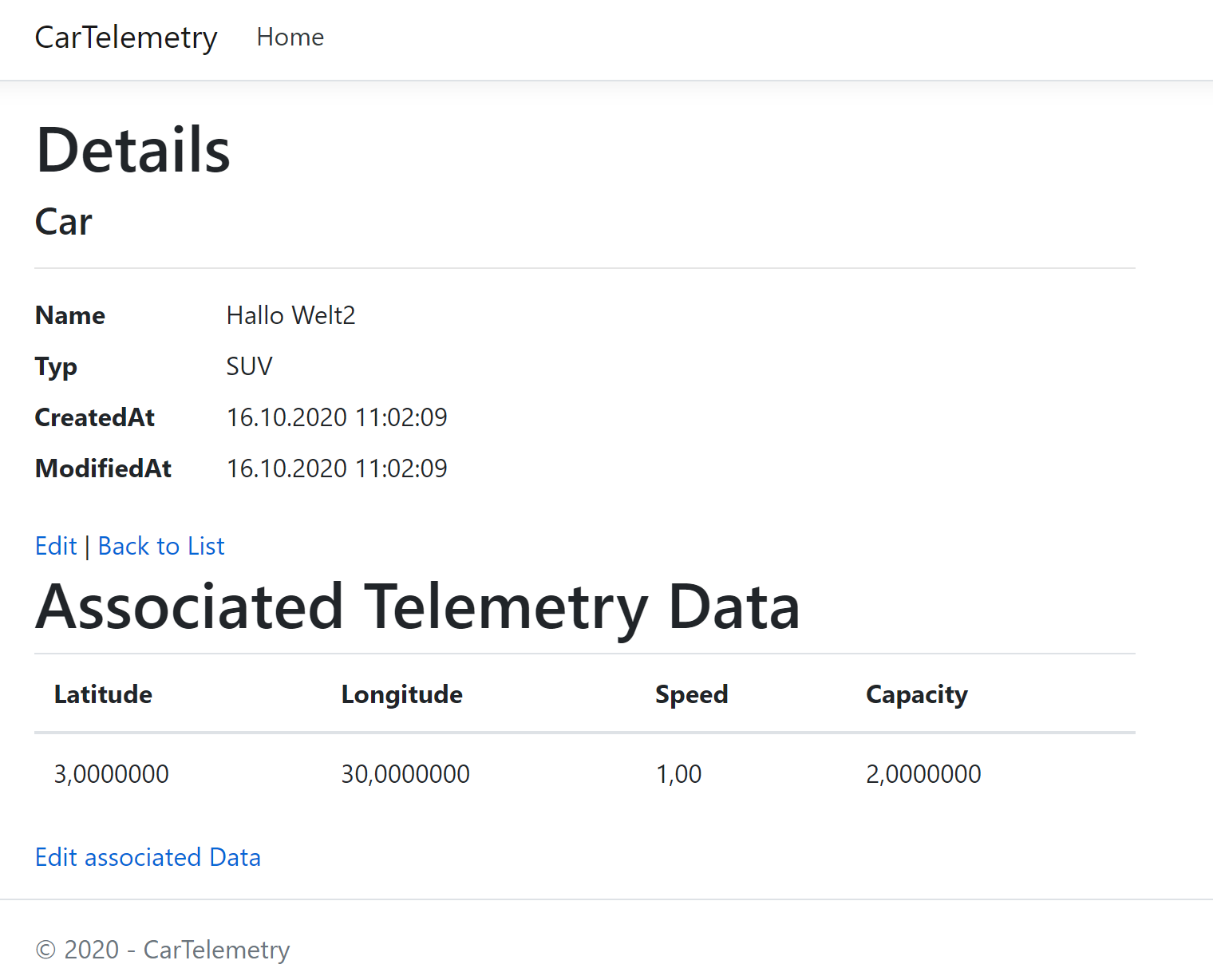The width and height of the screenshot is (1213, 980).
Task: Click the CarTelemetry brand link
Action: click(x=126, y=38)
